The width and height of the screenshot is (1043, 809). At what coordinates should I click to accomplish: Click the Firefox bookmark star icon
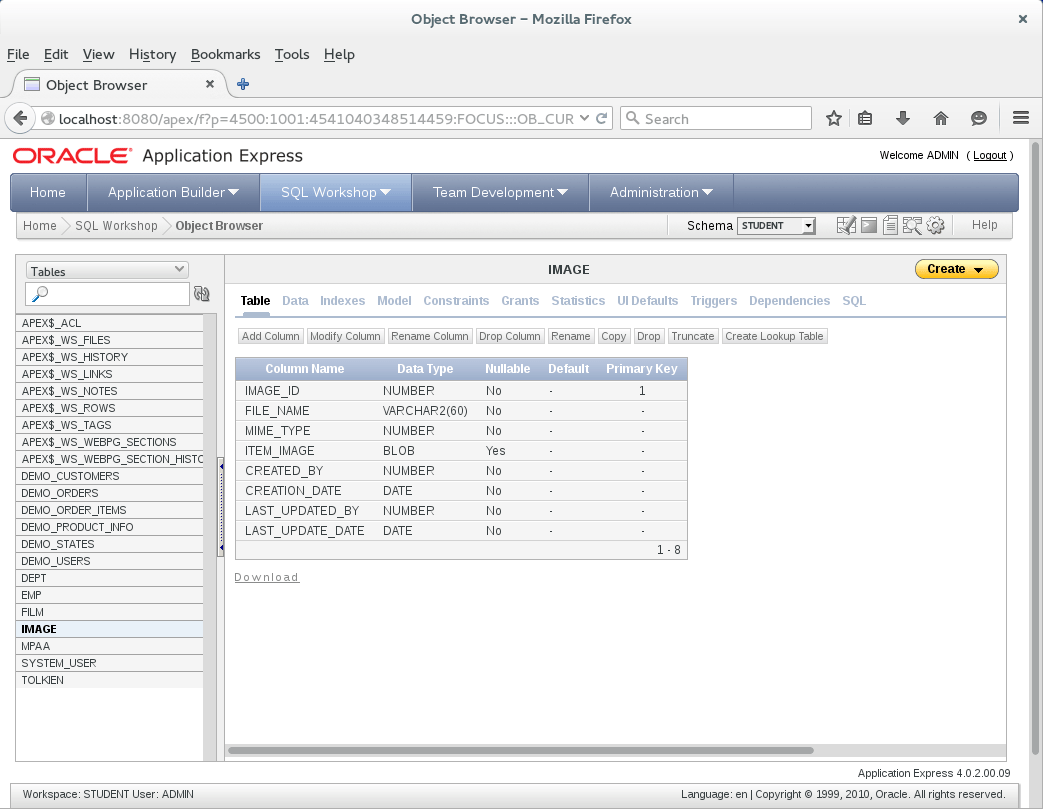pyautogui.click(x=833, y=118)
